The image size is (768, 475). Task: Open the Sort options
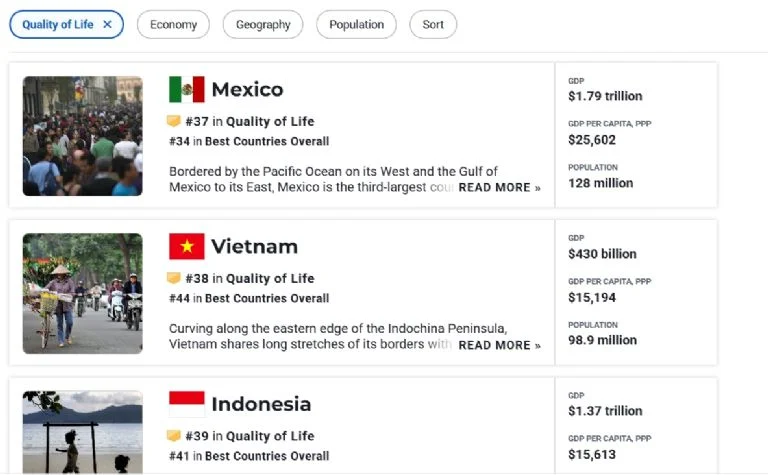[433, 25]
